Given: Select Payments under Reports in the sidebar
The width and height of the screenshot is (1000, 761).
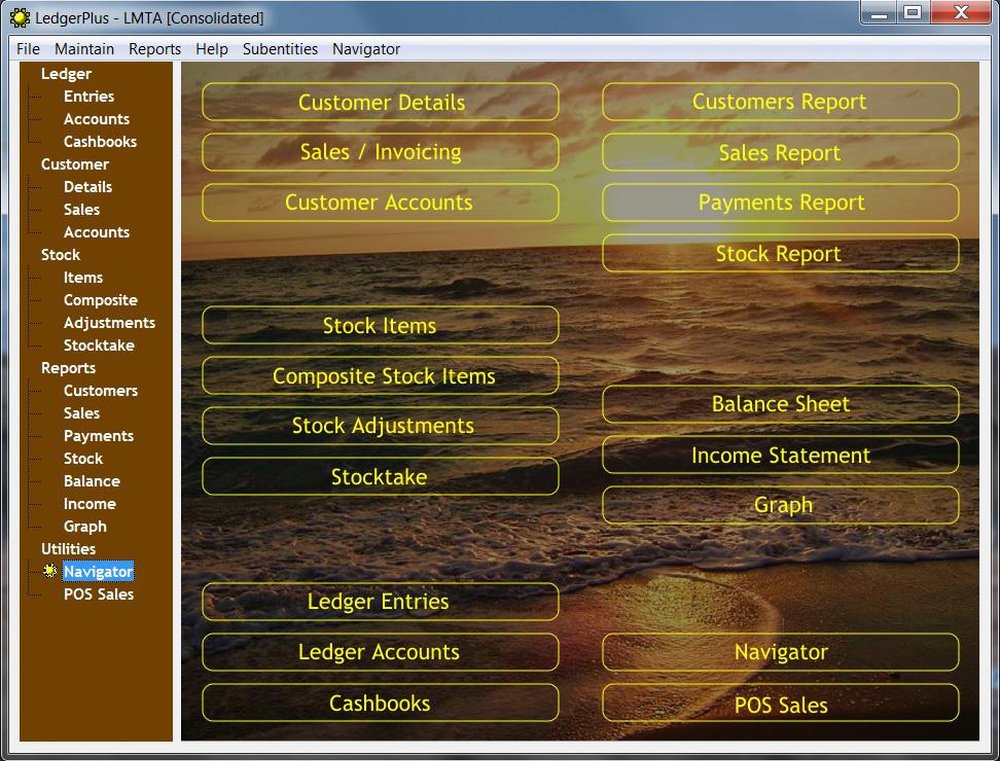Looking at the screenshot, I should pos(98,436).
